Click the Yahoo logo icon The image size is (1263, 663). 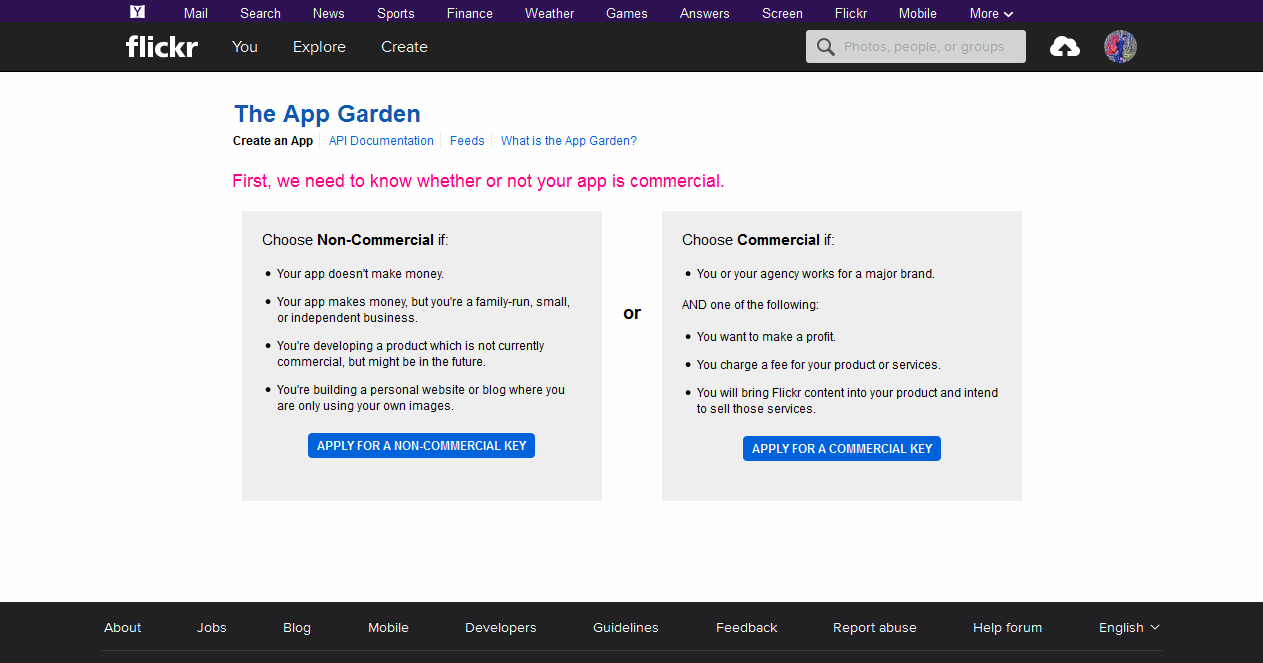click(x=138, y=12)
